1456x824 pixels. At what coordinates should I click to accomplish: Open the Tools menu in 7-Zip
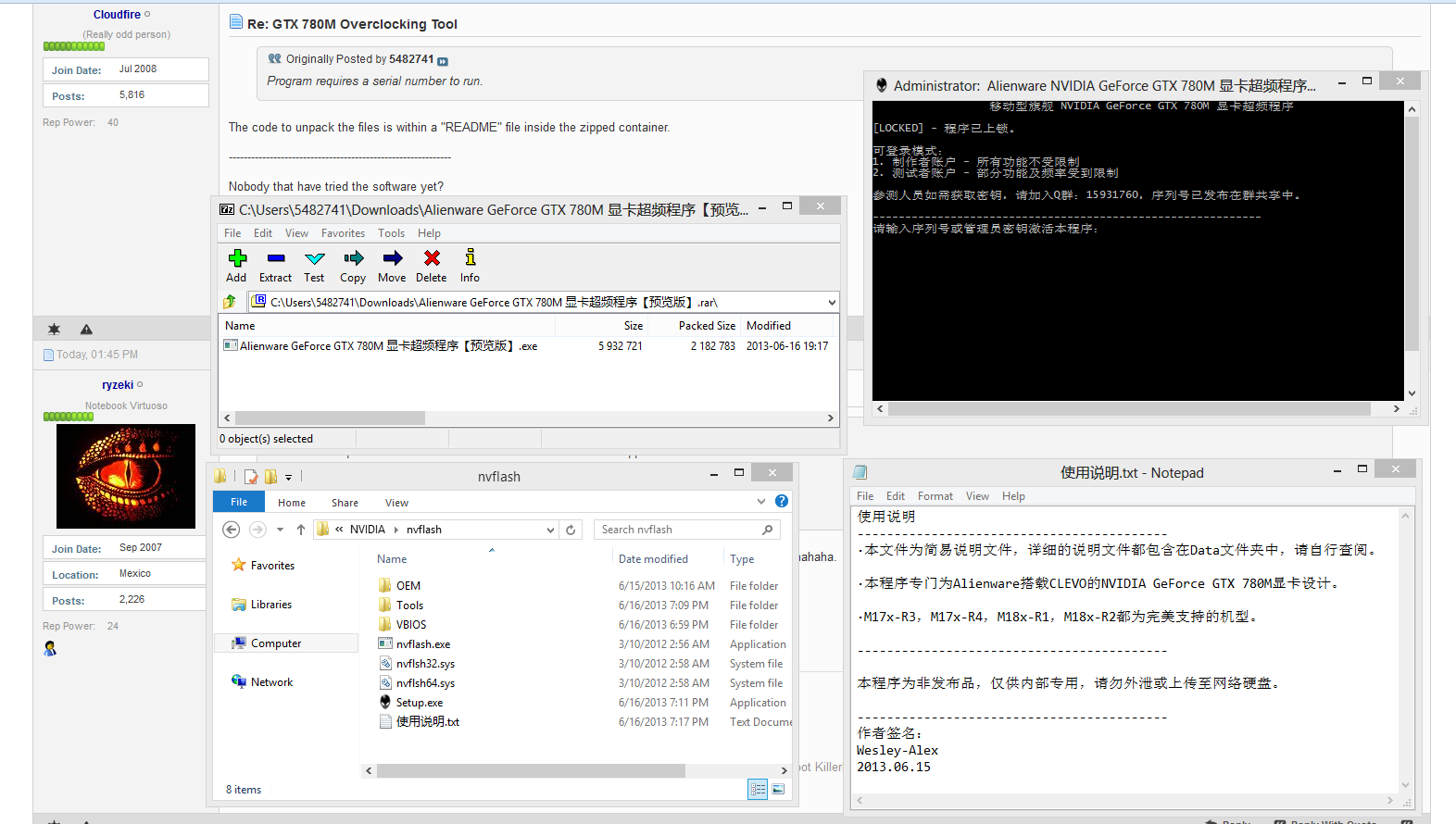point(391,233)
